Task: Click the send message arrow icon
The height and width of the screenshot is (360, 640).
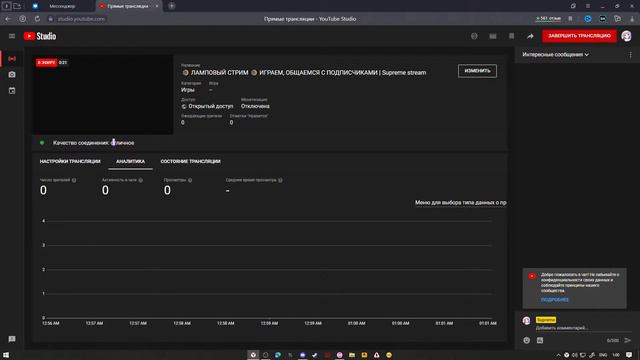Action: [x=628, y=340]
